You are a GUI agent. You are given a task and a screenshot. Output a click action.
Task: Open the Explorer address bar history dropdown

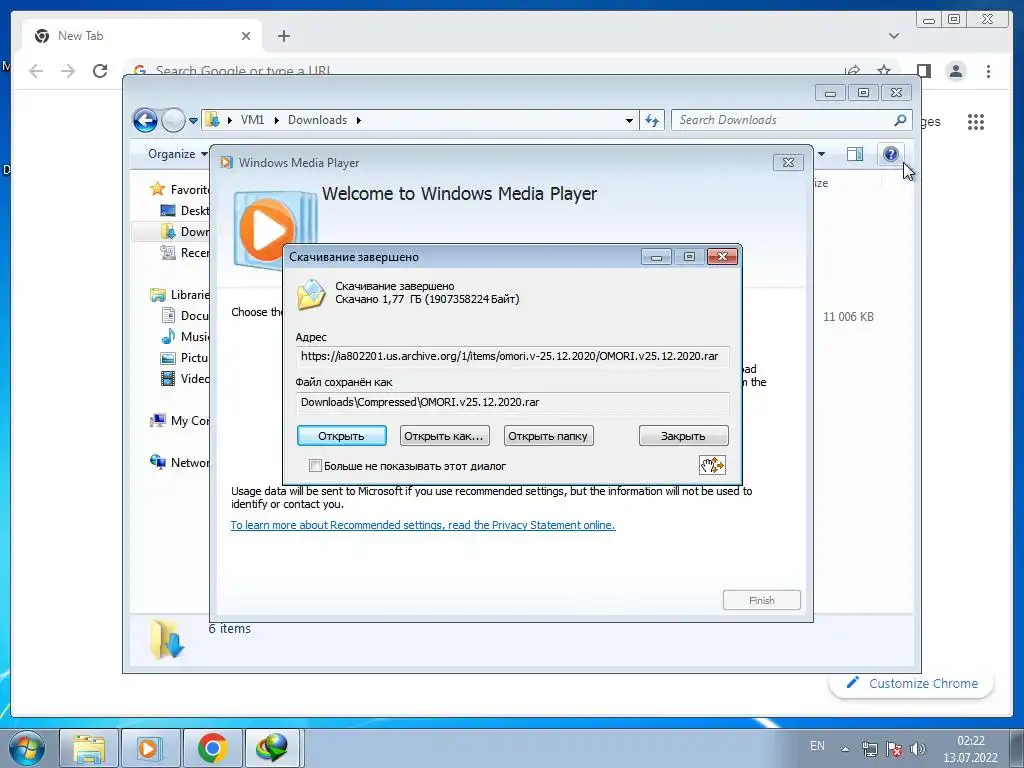coord(629,120)
